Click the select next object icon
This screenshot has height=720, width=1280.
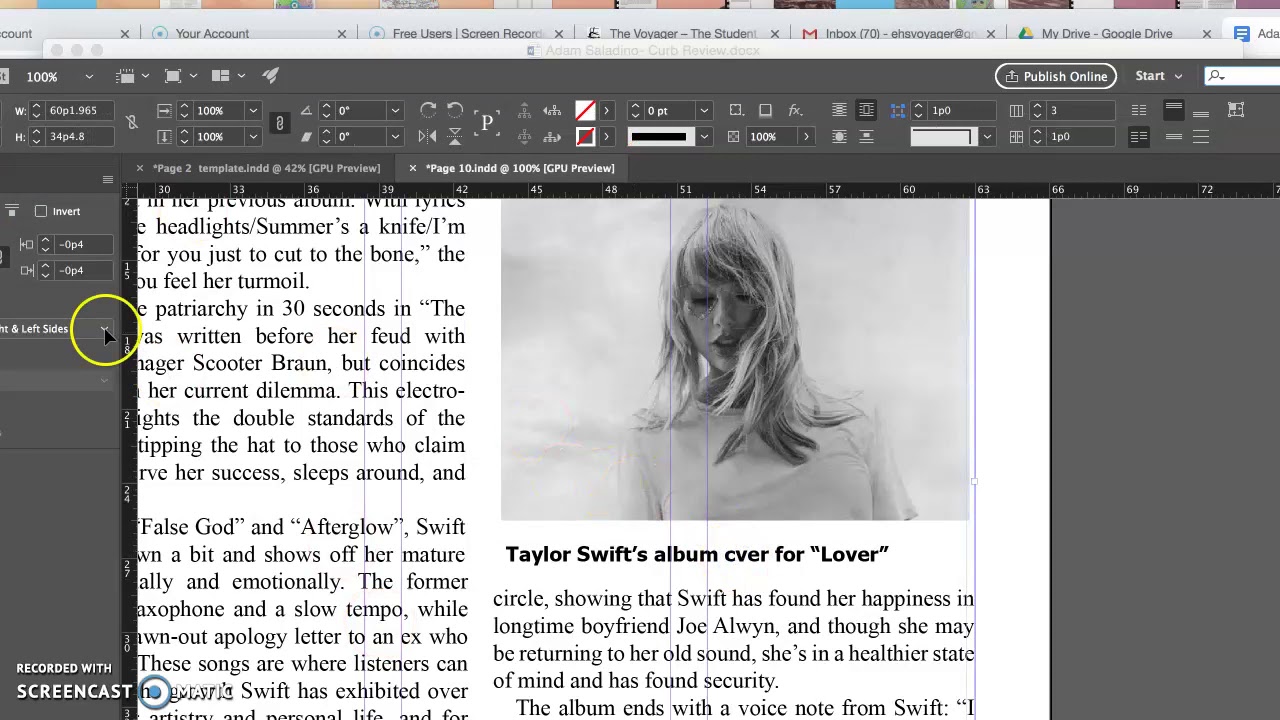(551, 136)
